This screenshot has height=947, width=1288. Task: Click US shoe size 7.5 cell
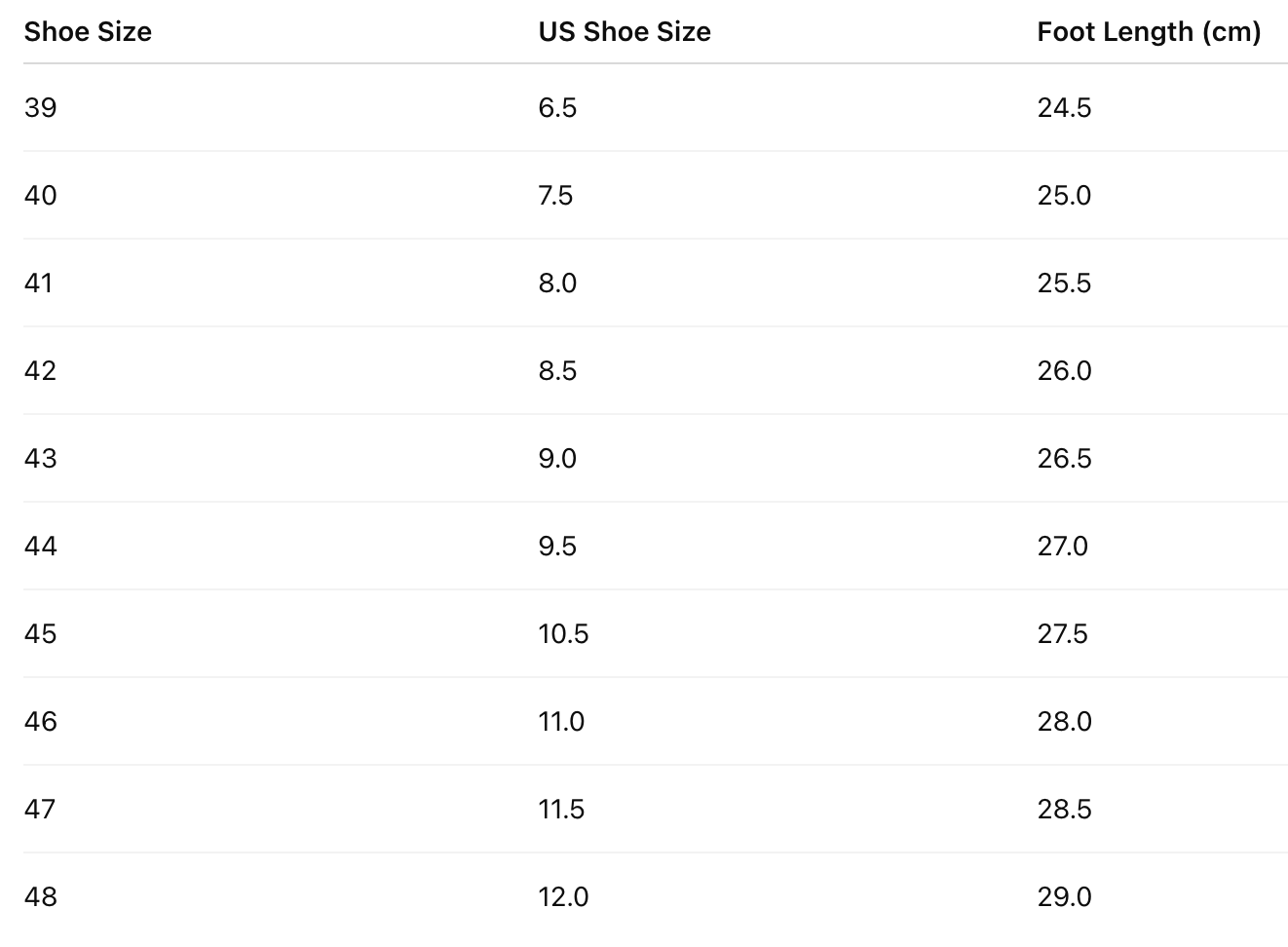(555, 195)
